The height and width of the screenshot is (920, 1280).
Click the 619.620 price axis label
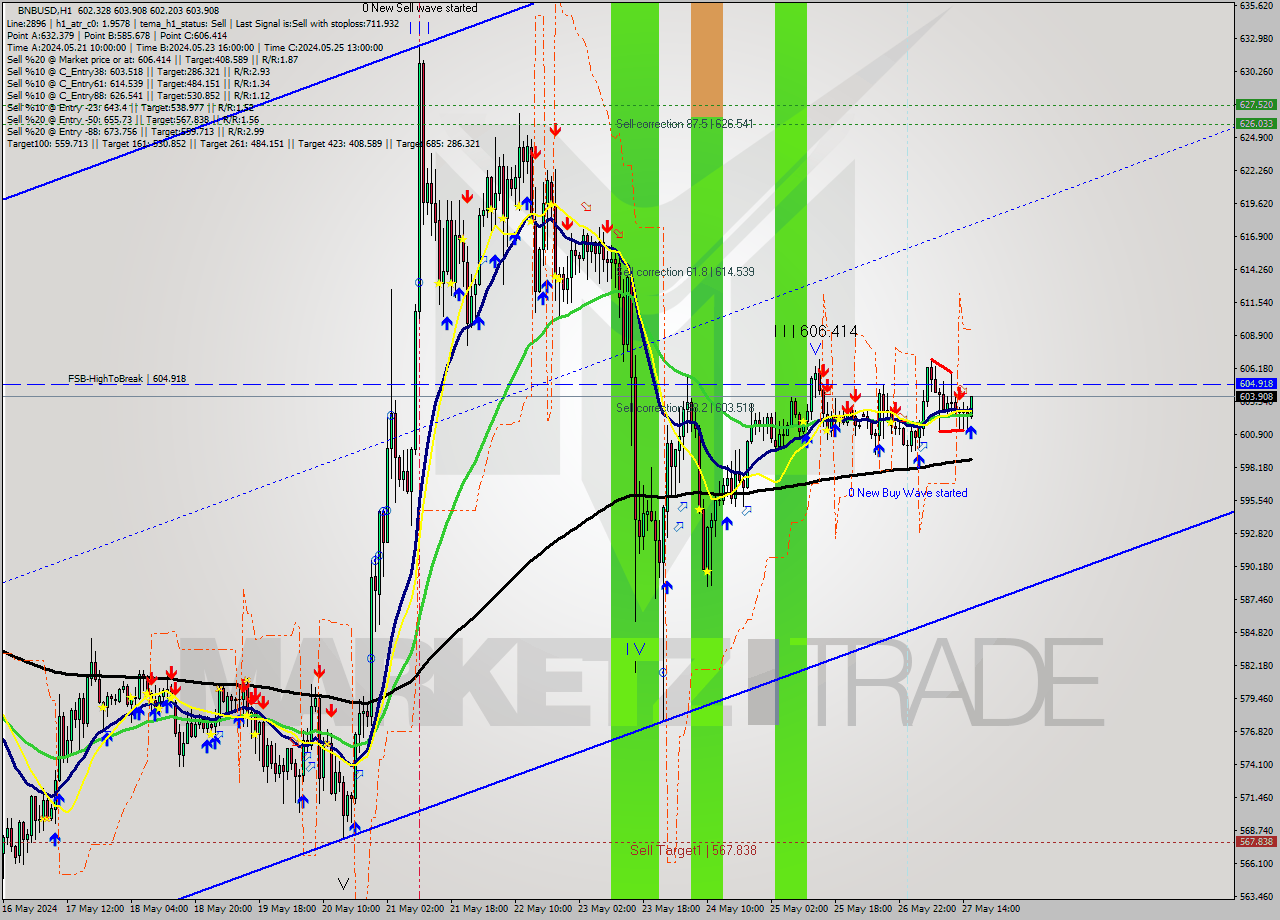click(1255, 204)
